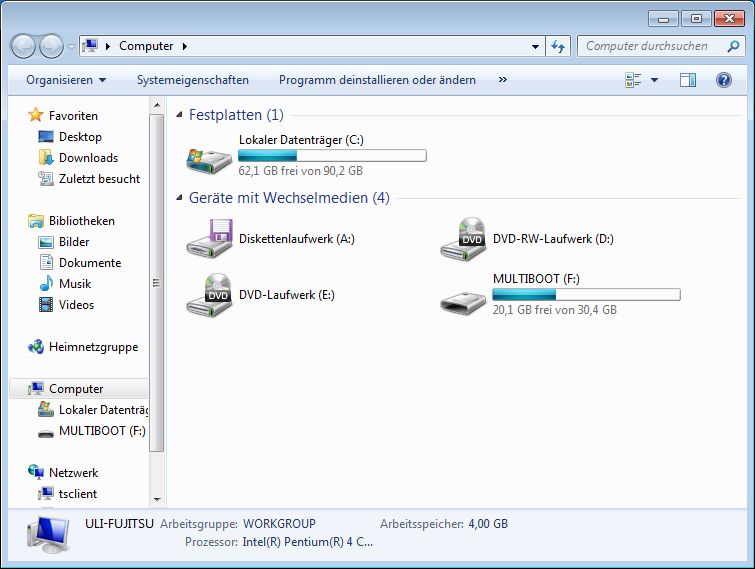
Task: Select Heimnetzgruppe in the navigation pane
Action: pos(93,347)
